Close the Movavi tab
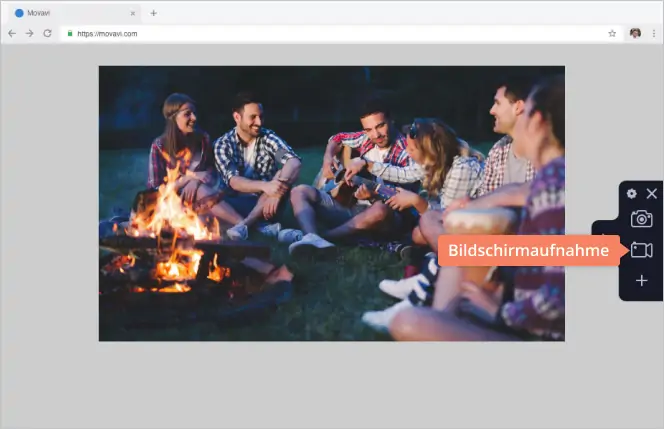664x429 pixels. click(133, 14)
